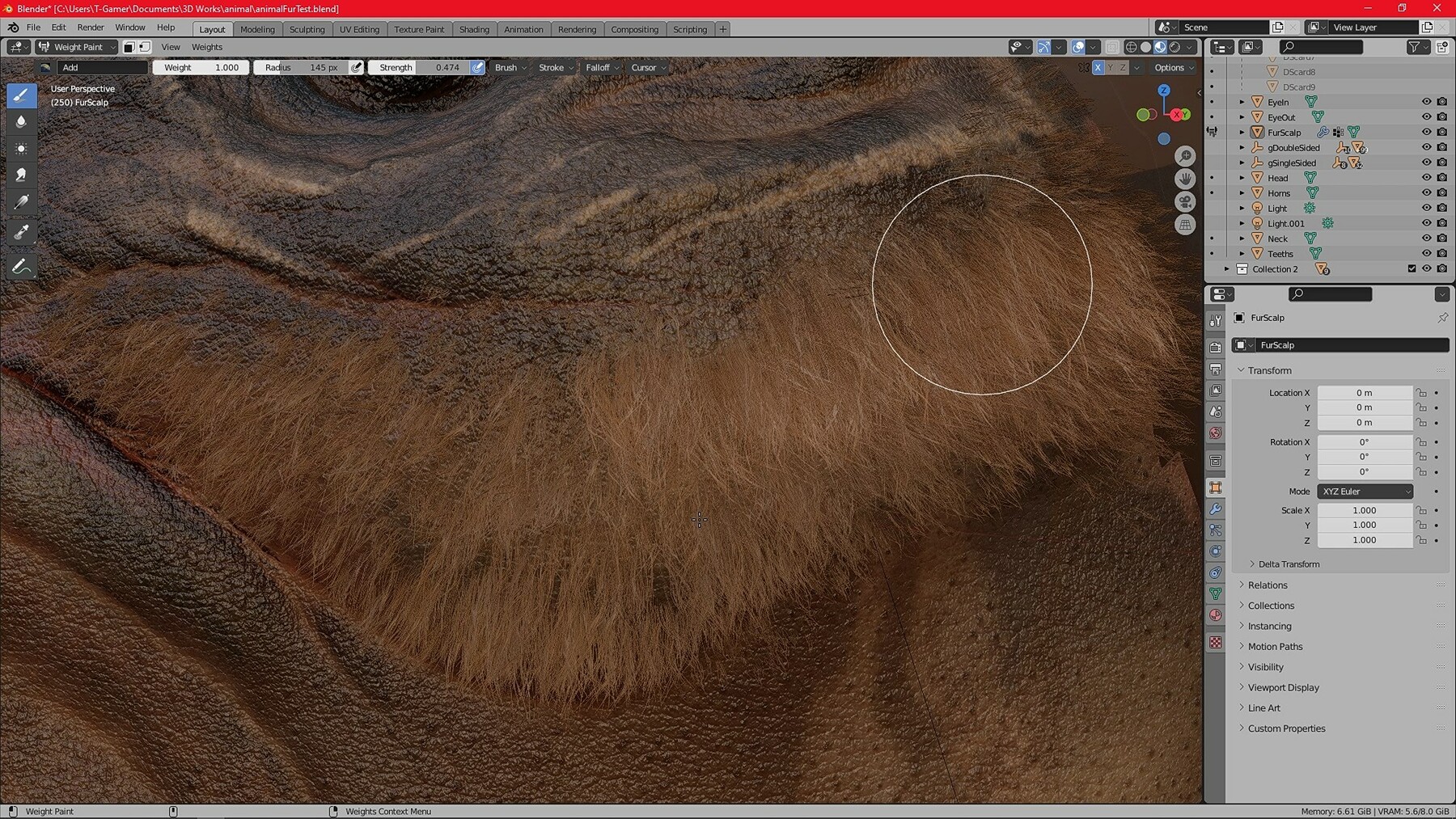
Task: Hide Head object in viewport
Action: [1426, 178]
